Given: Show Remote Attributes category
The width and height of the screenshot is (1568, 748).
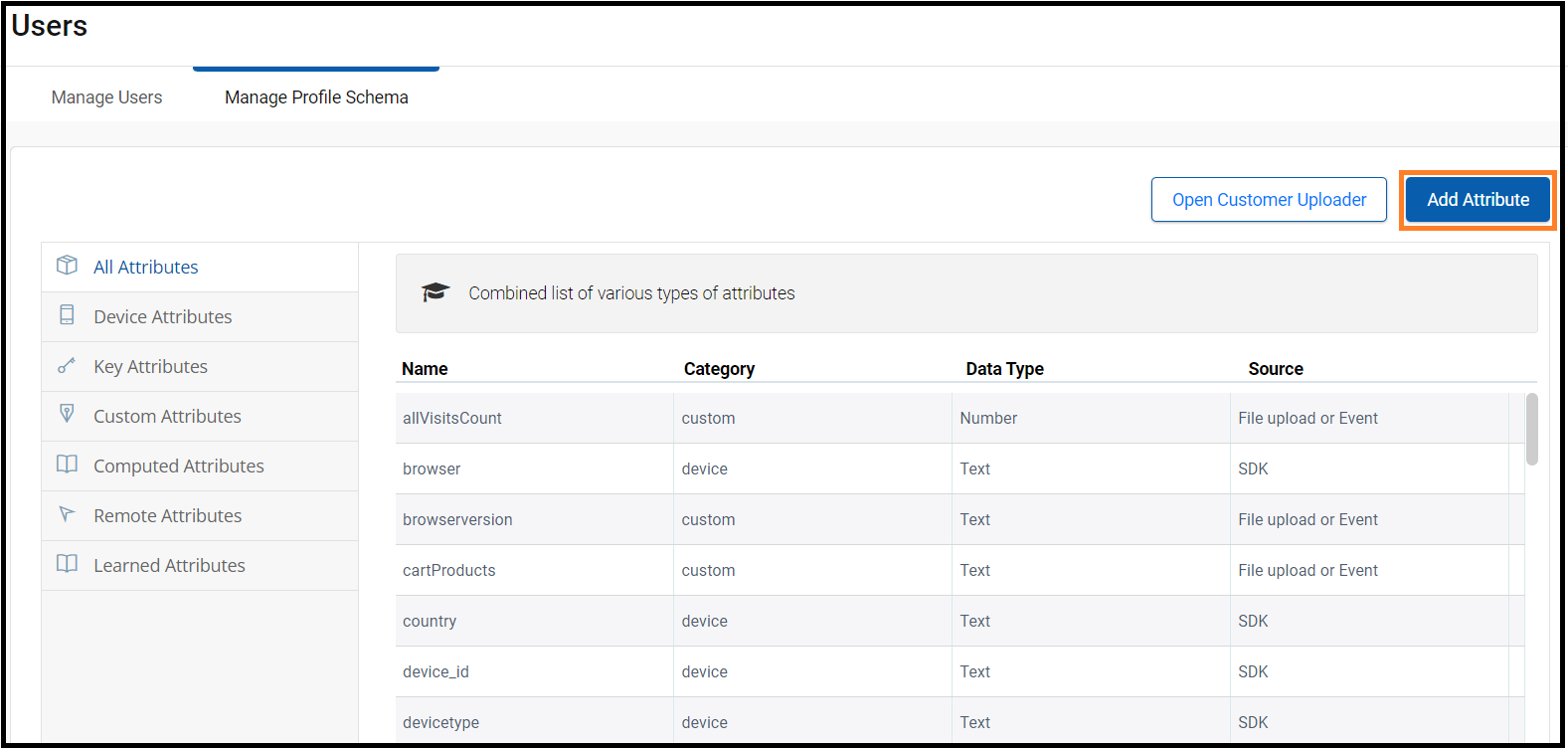Looking at the screenshot, I should pos(200,515).
